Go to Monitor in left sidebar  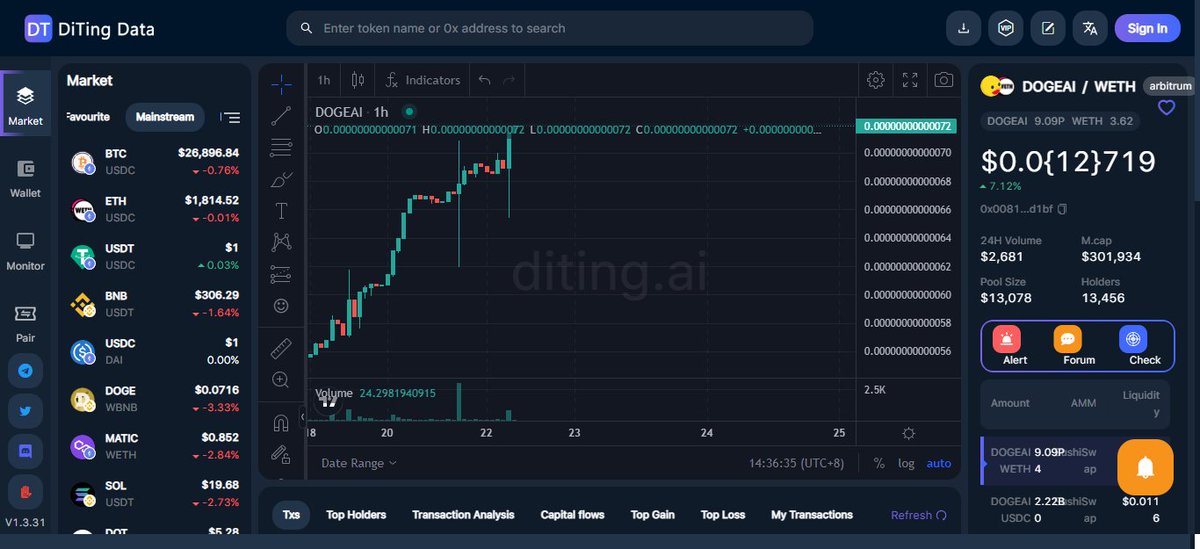(x=26, y=251)
